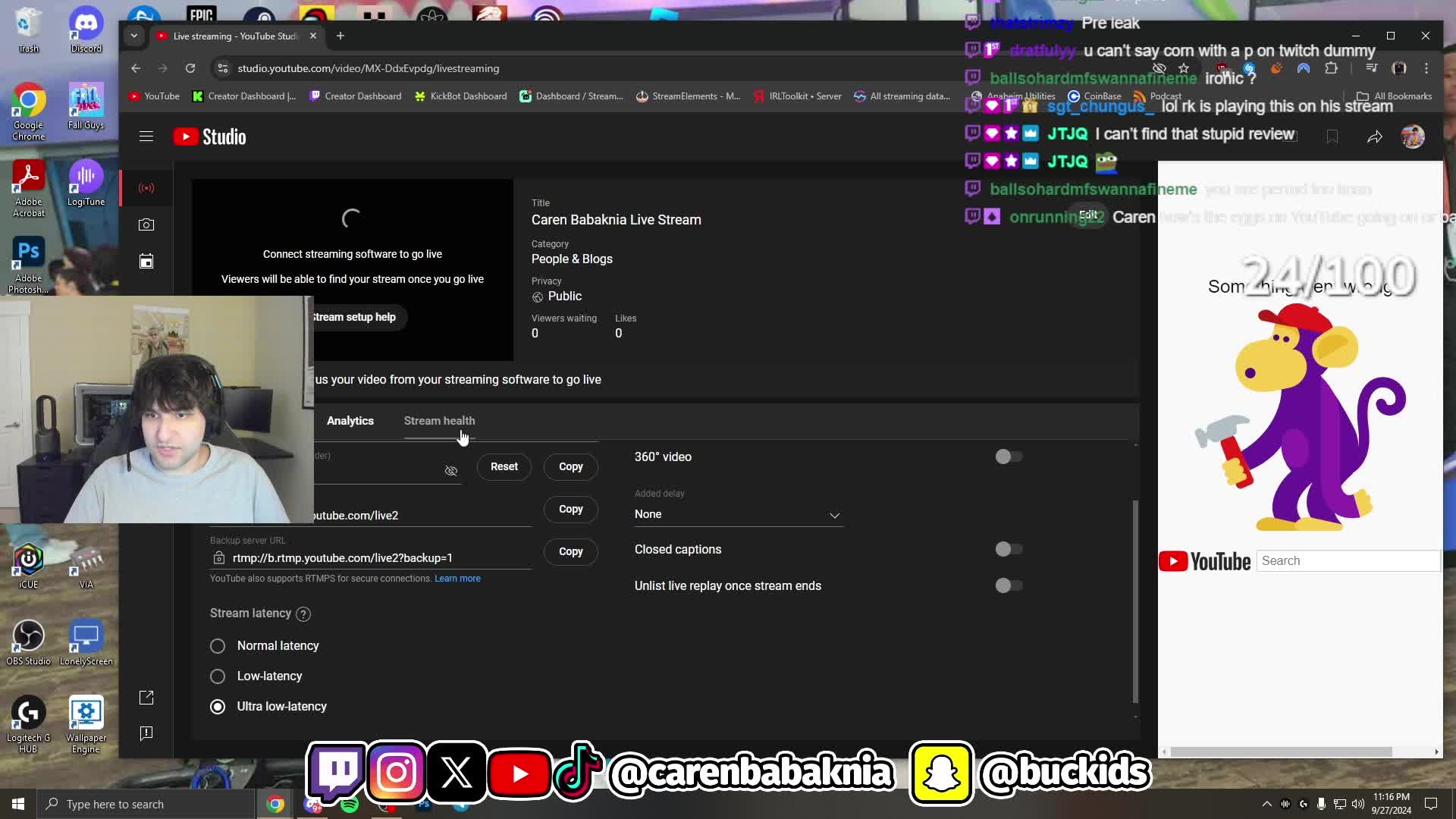Switch to the Analytics tab

pos(350,421)
